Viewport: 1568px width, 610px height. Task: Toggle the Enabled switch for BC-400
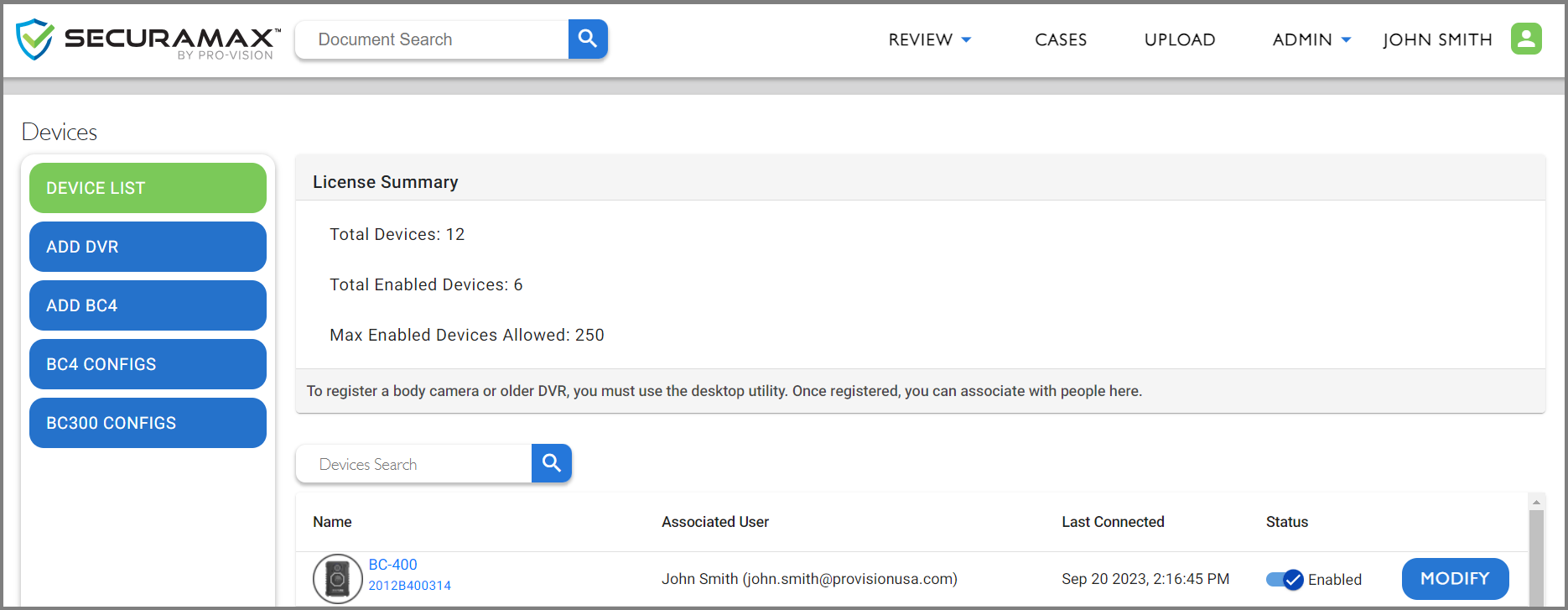click(1284, 579)
